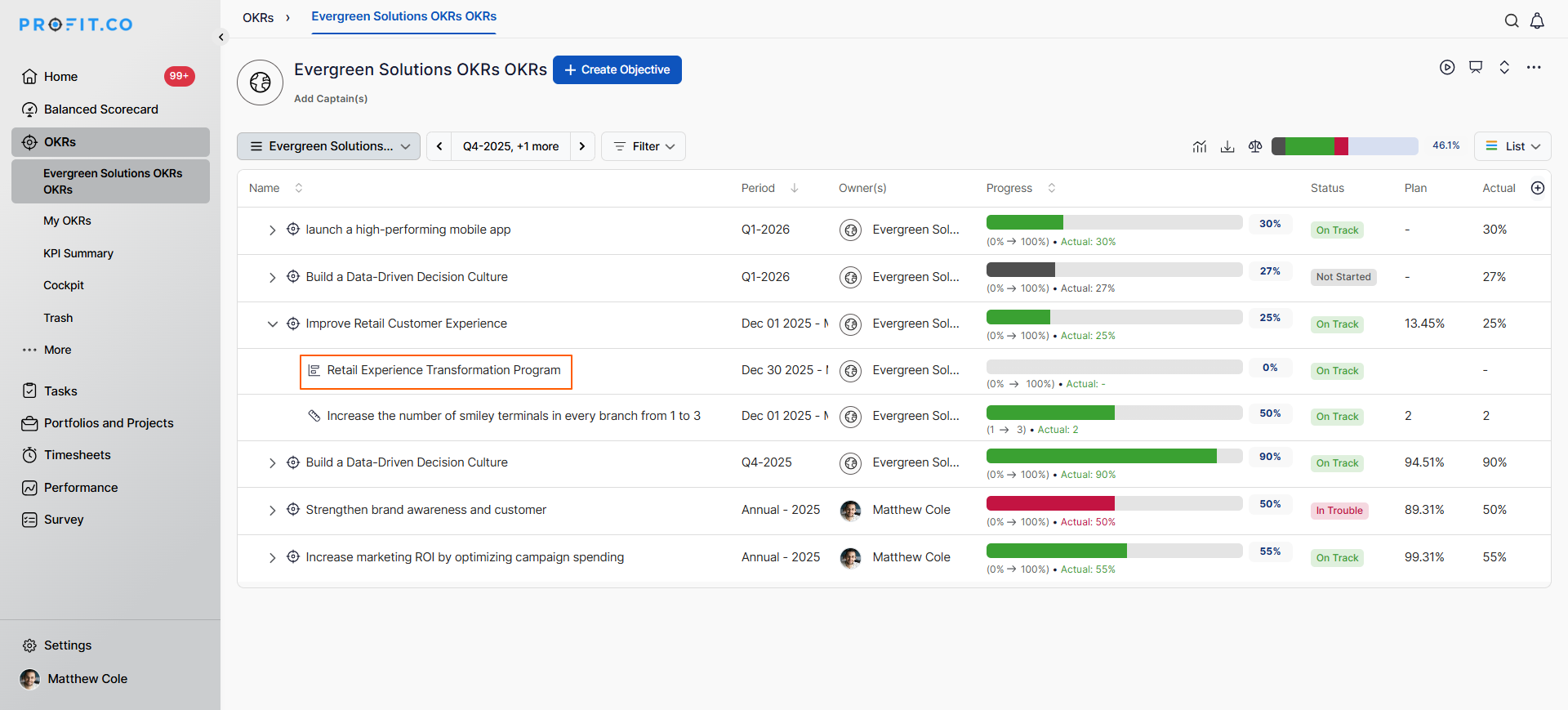Toggle expand-collapse all objectives icon
The width and height of the screenshot is (1568, 710).
[1504, 68]
